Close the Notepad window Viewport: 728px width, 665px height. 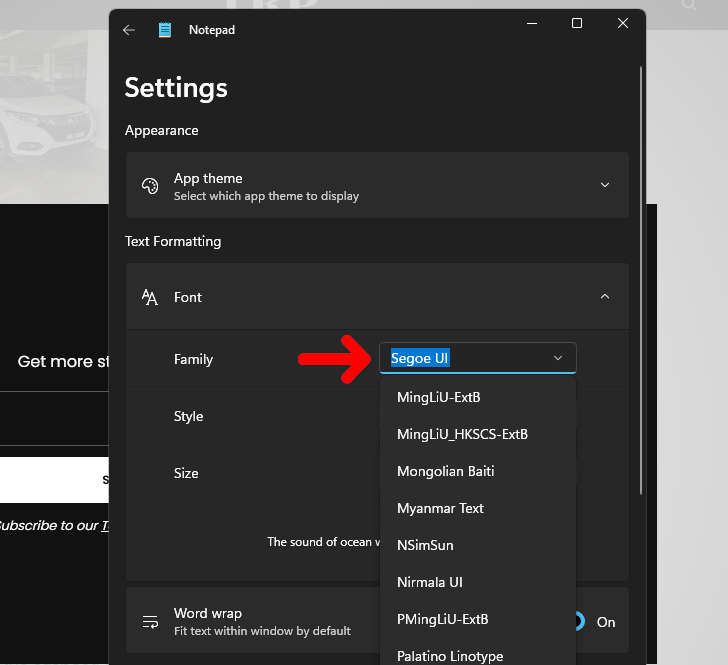coord(623,23)
